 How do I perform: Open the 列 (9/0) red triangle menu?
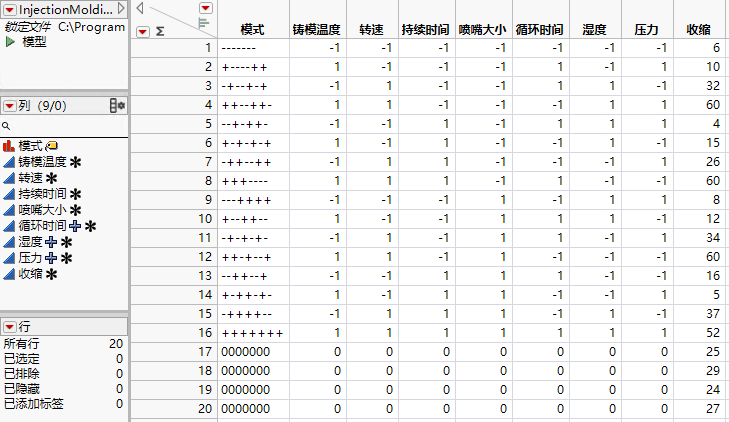[10, 106]
